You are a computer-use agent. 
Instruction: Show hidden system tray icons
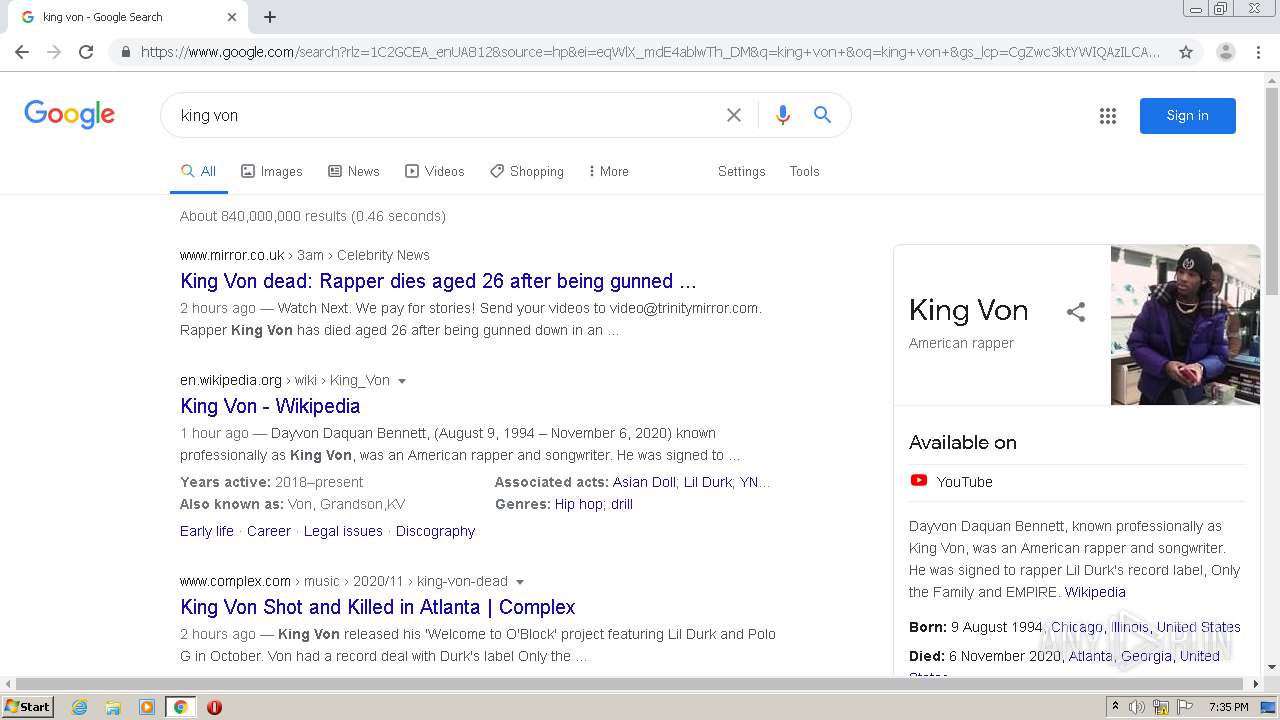click(1116, 706)
